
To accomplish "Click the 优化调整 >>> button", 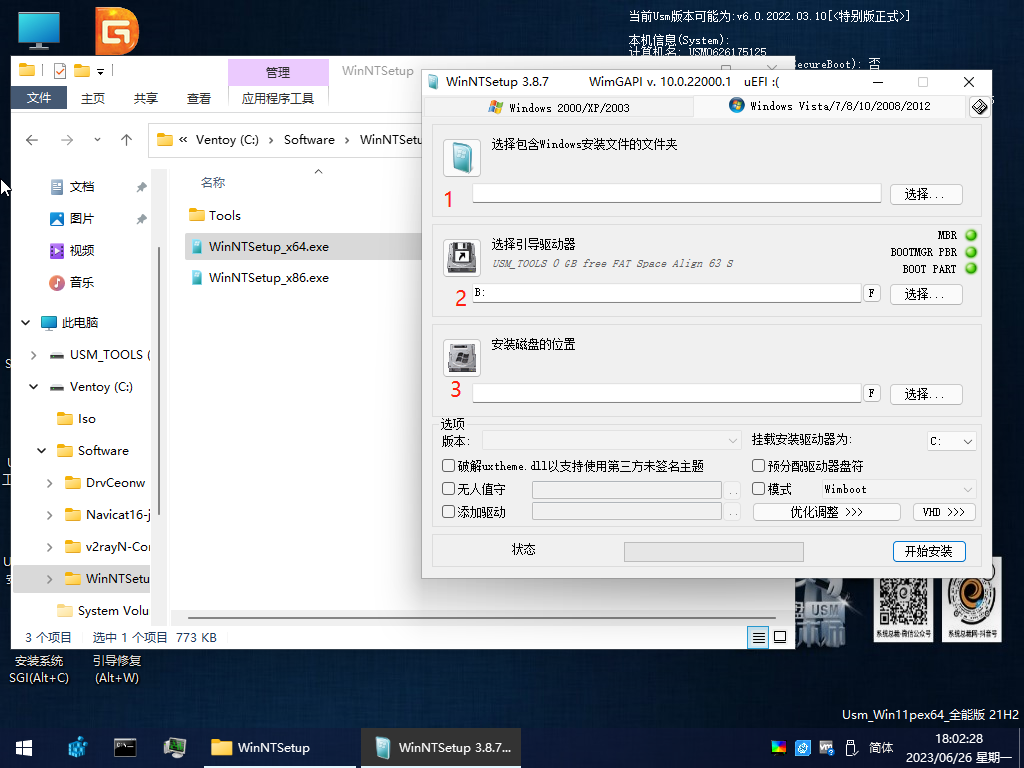I will coord(826,512).
